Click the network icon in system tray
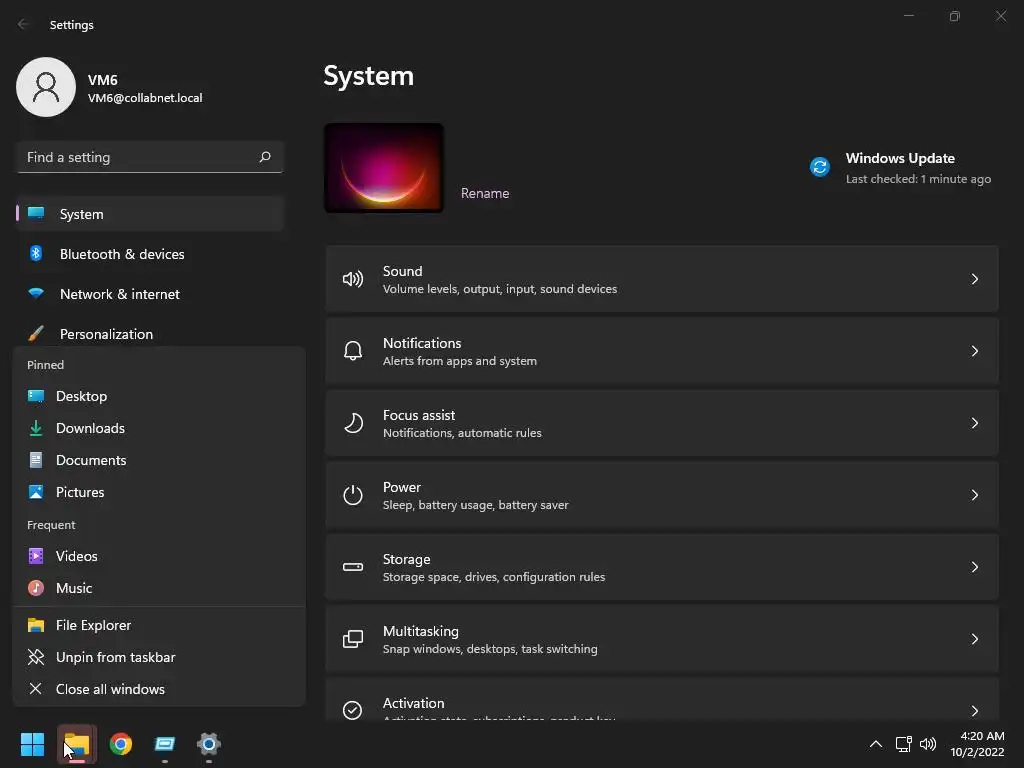The image size is (1024, 768). tap(903, 744)
